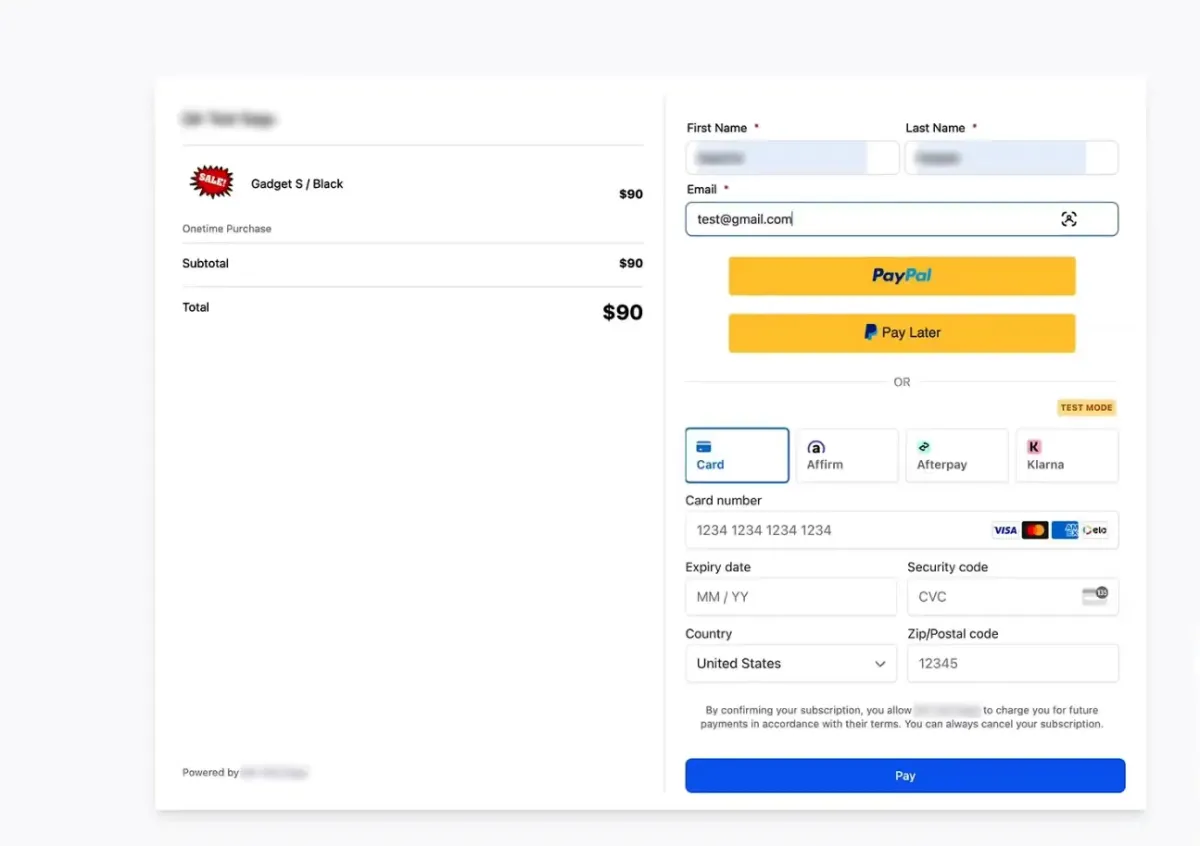Click the Pay Later button
The height and width of the screenshot is (846, 1200).
click(x=902, y=333)
